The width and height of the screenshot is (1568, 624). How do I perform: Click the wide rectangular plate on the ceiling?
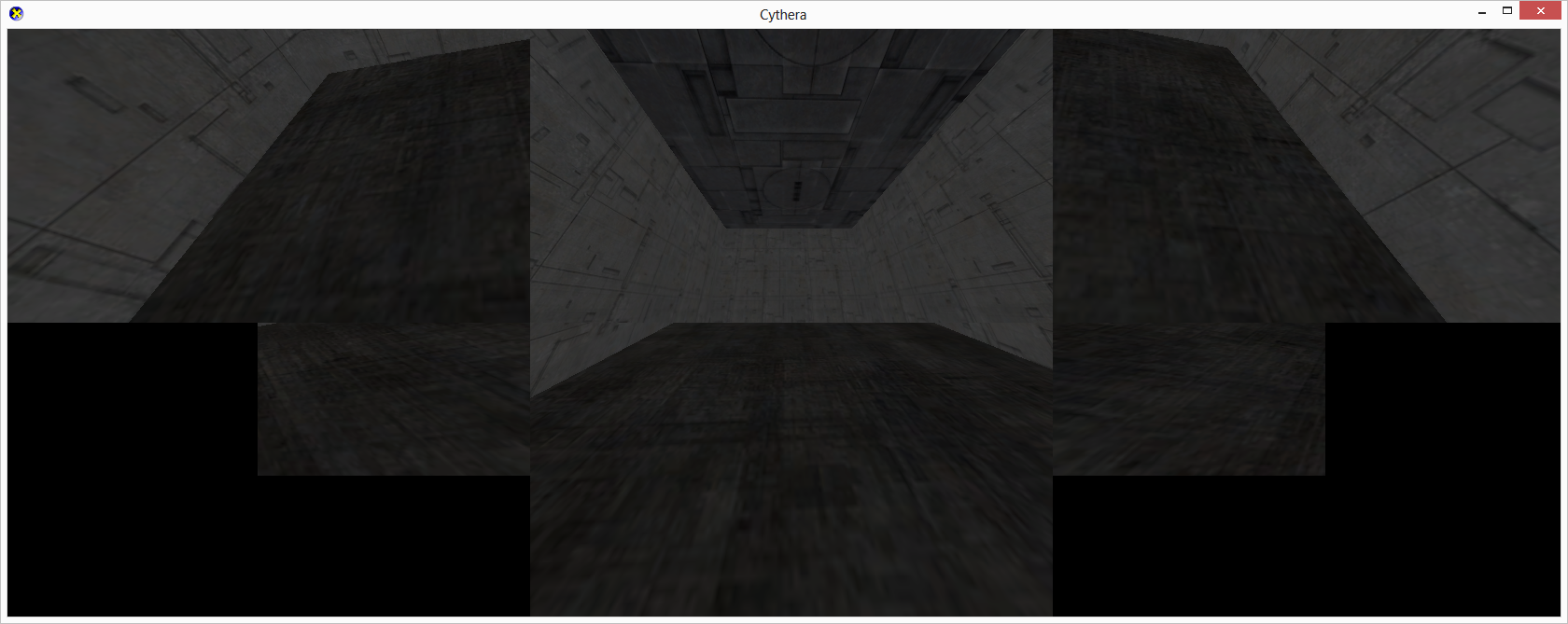792,115
